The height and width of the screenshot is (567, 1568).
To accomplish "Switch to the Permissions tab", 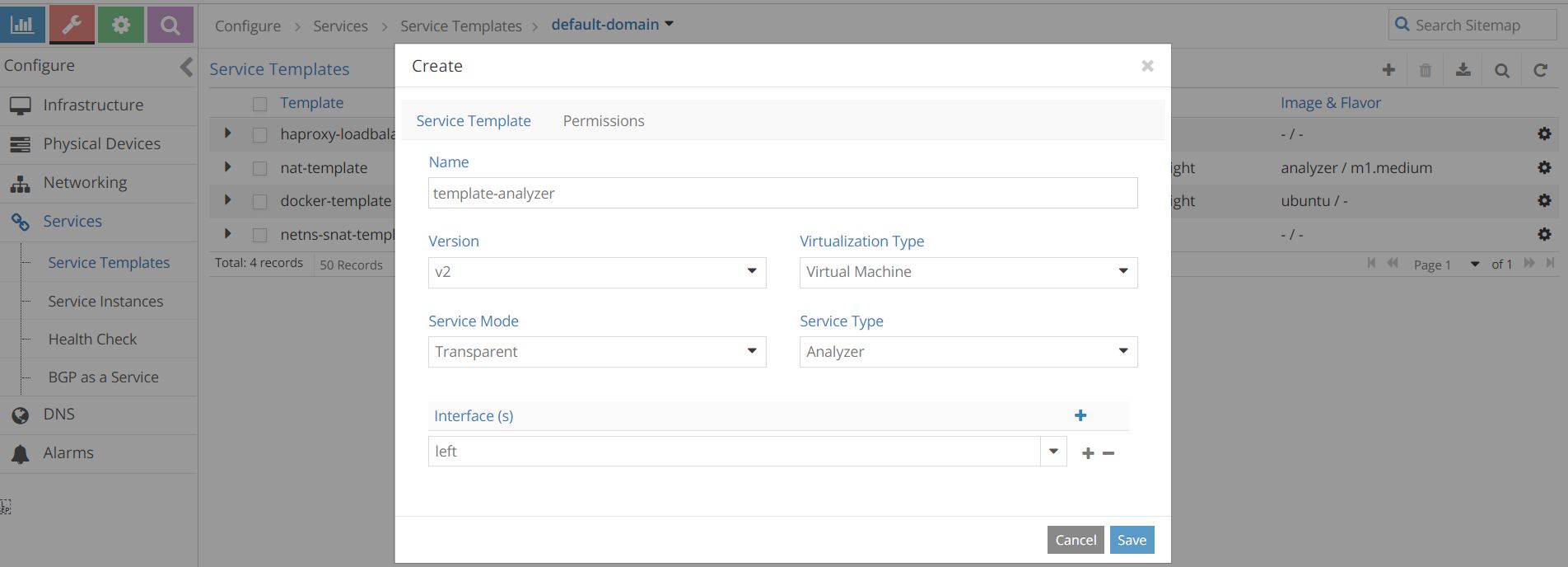I will [604, 121].
